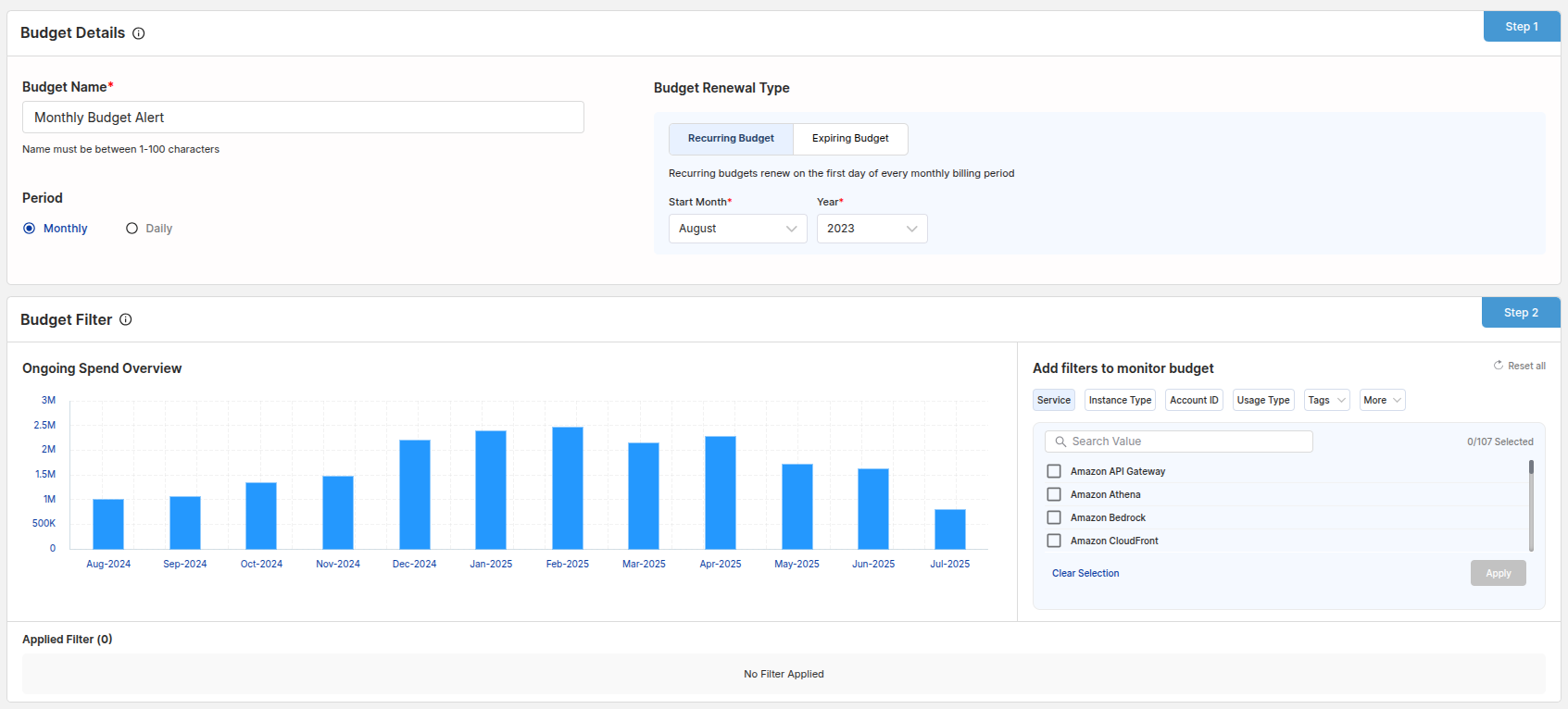Click the magnifier icon in Search Value
Screen dimensions: 1568x709
tap(1060, 442)
